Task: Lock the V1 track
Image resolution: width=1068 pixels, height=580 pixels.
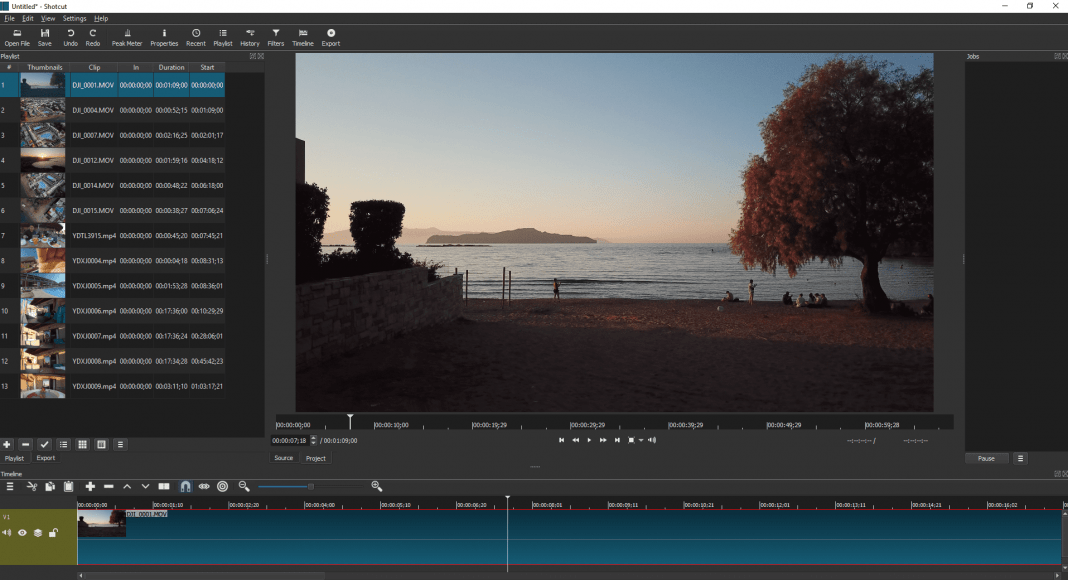Action: pyautogui.click(x=55, y=533)
